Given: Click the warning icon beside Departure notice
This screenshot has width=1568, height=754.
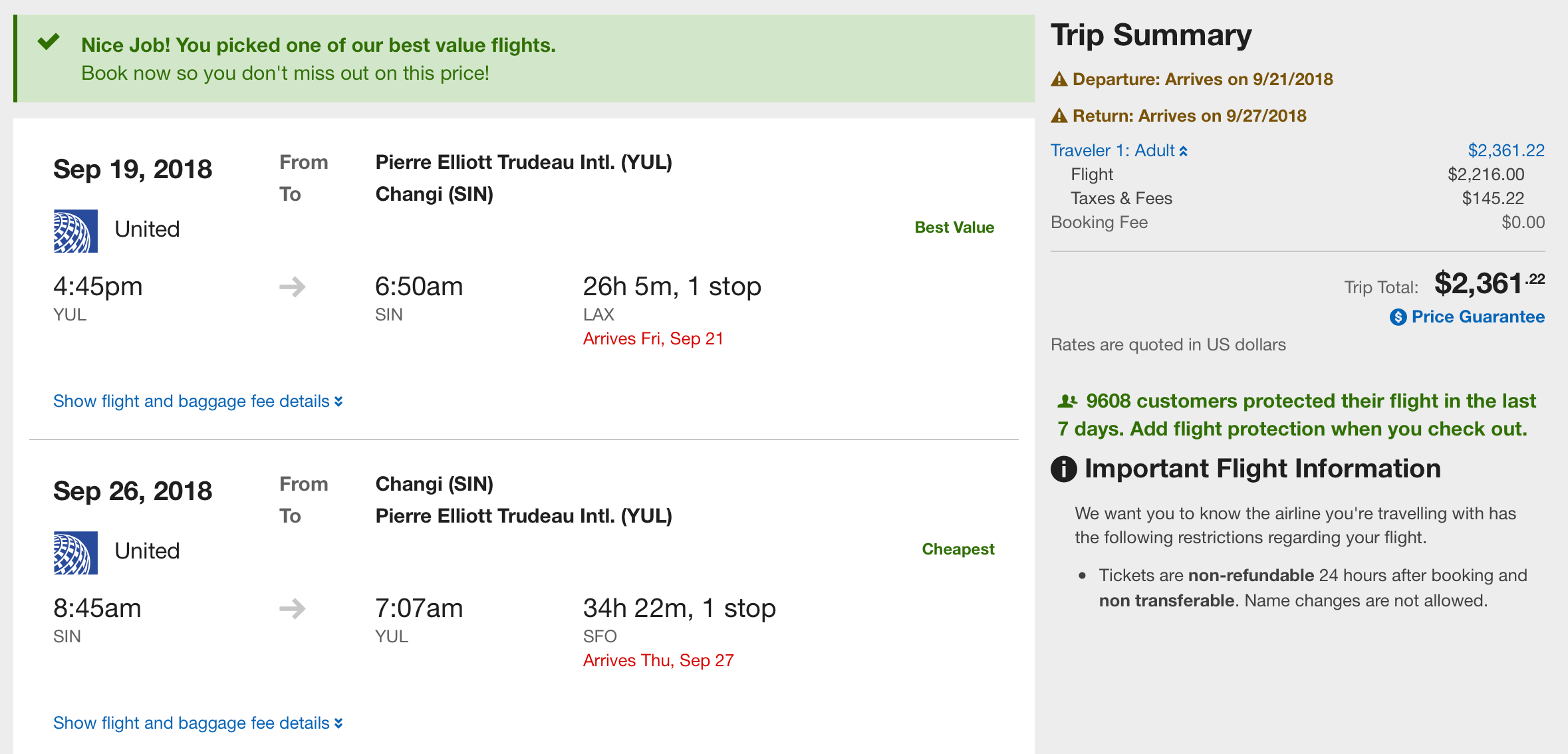Looking at the screenshot, I should coord(1059,80).
